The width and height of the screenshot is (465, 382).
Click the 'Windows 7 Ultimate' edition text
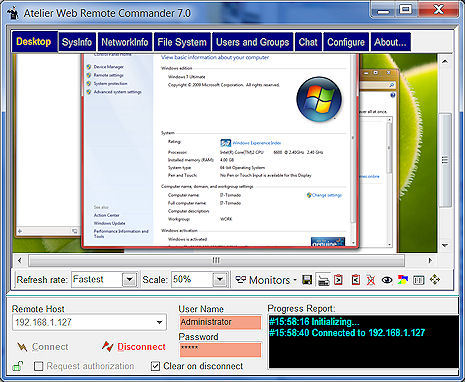click(187, 77)
